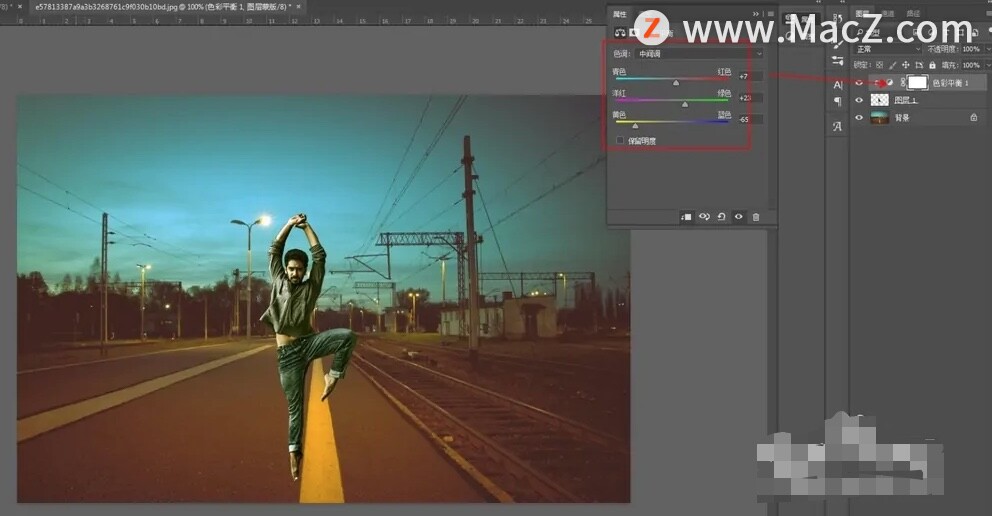Click the yellow-blue value field showing -65
This screenshot has width=992, height=516.
(x=750, y=120)
